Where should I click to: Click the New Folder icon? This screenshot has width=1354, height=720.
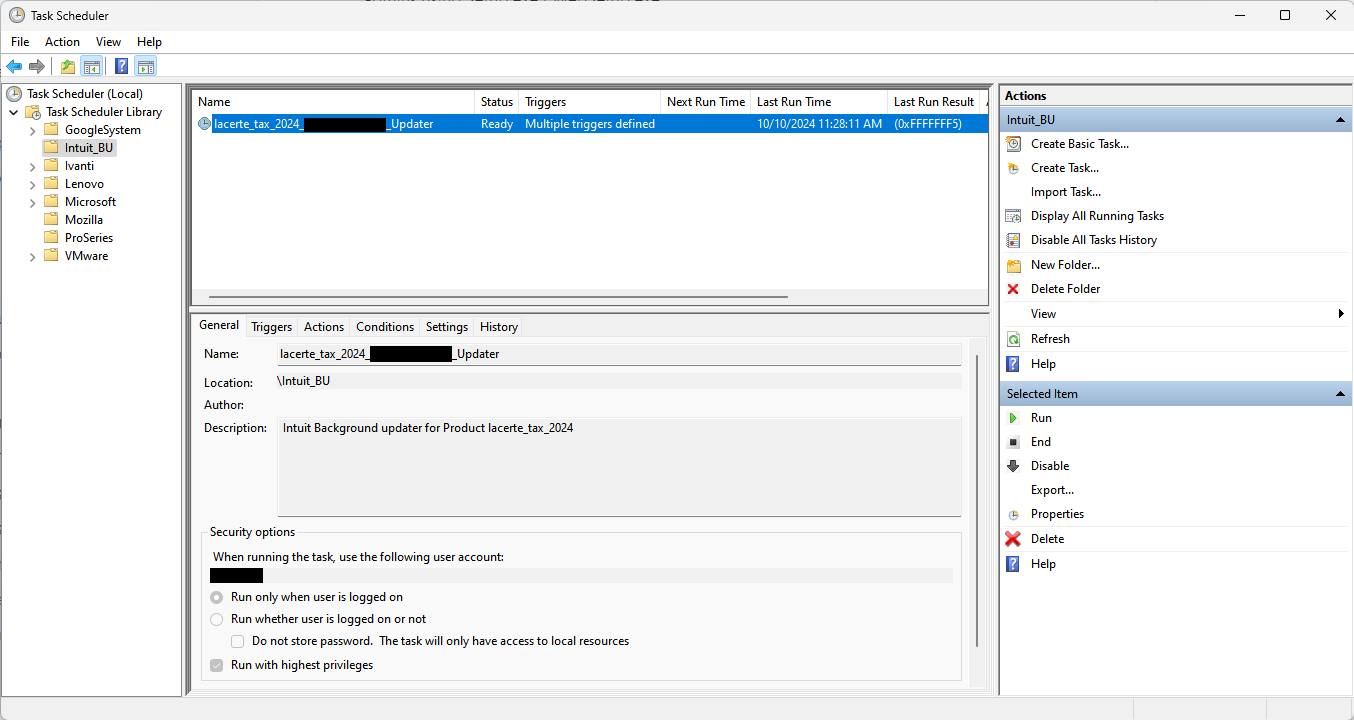coord(1013,265)
